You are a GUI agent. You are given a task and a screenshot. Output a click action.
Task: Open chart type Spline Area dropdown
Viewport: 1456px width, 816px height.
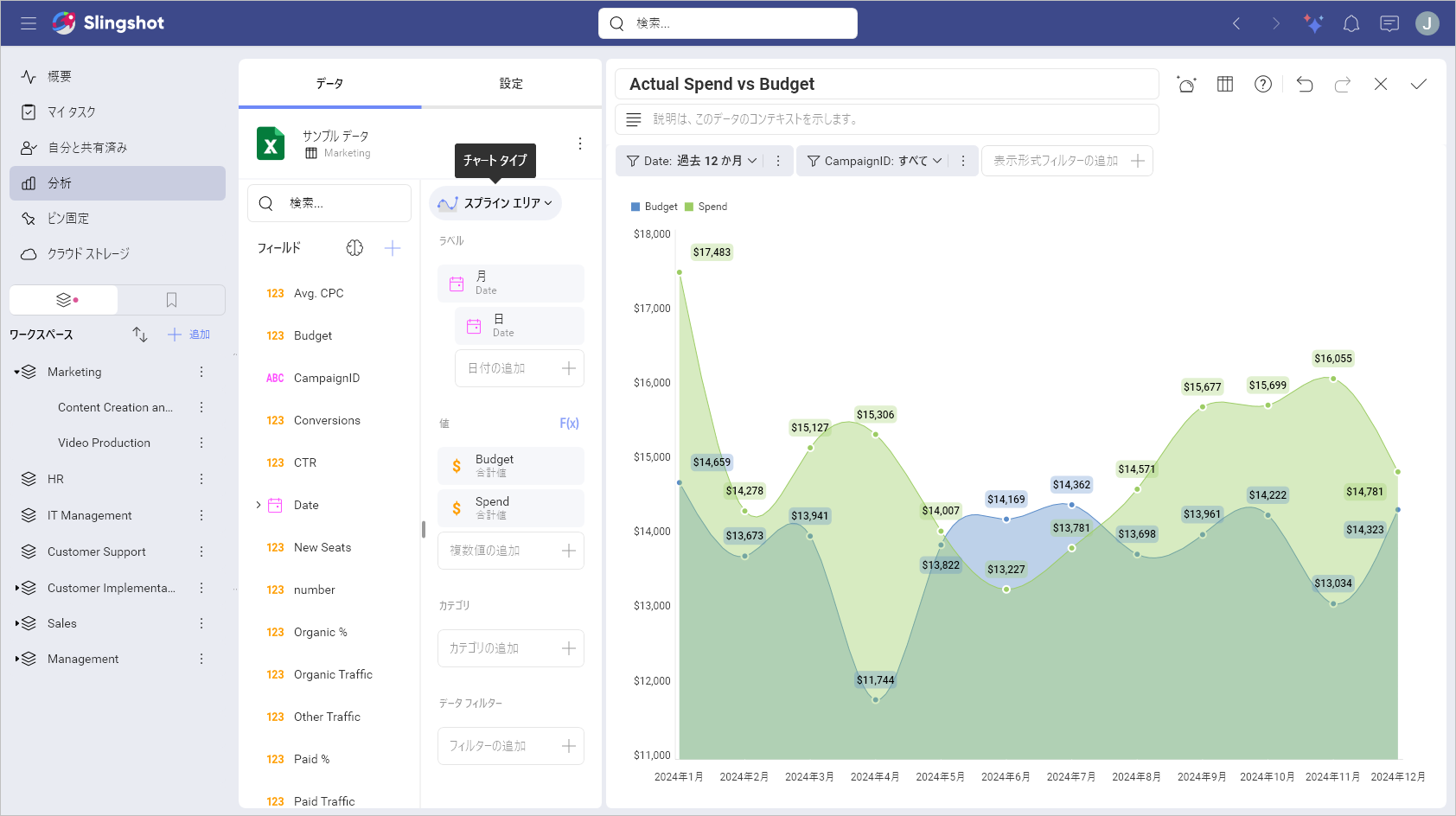click(495, 203)
